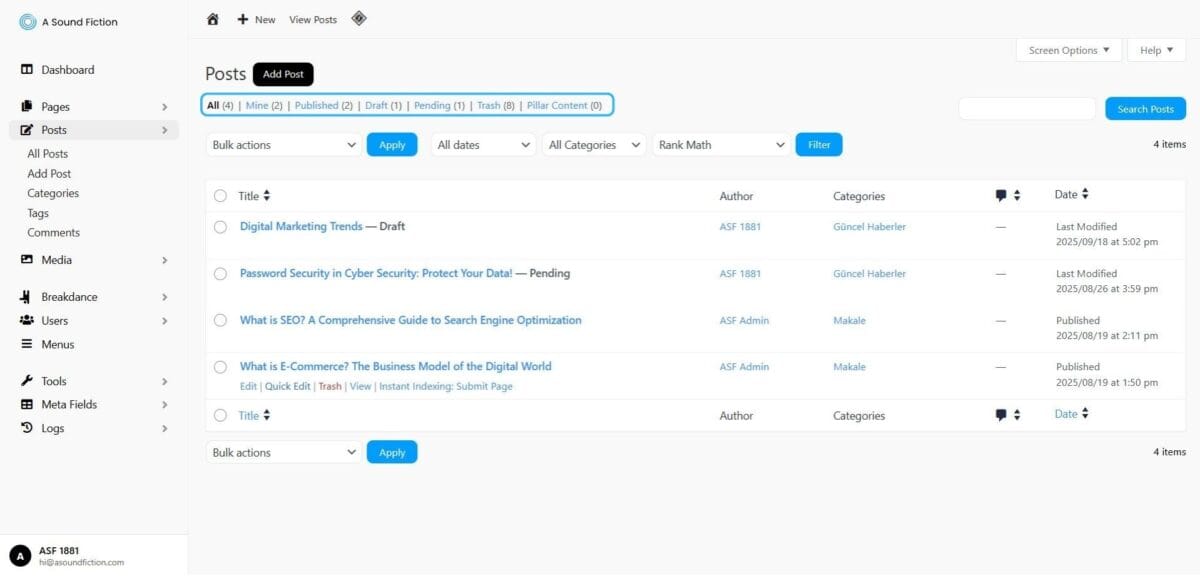Viewport: 1200px width, 576px height.
Task: Open the Media library sidebar item
Action: pos(56,260)
